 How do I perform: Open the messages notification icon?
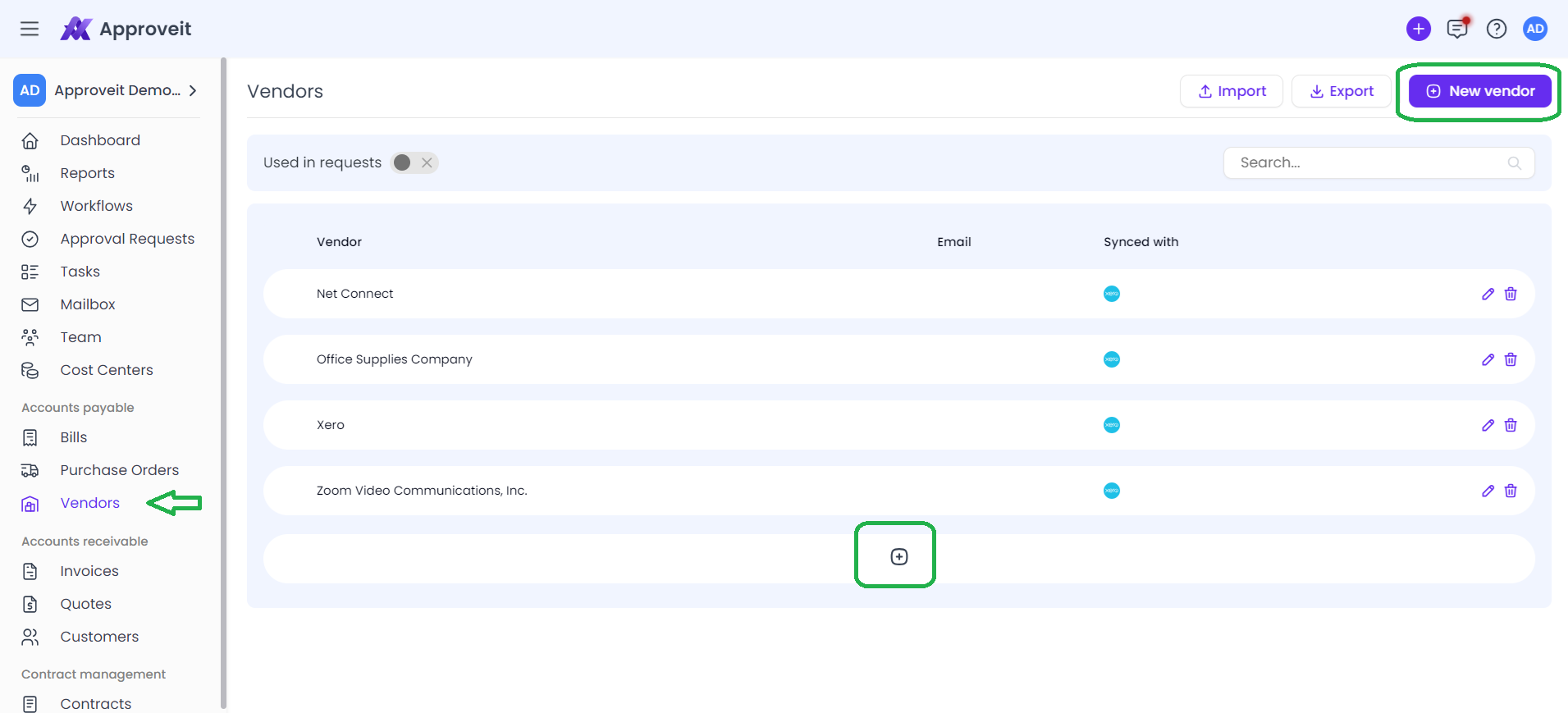pyautogui.click(x=1457, y=29)
